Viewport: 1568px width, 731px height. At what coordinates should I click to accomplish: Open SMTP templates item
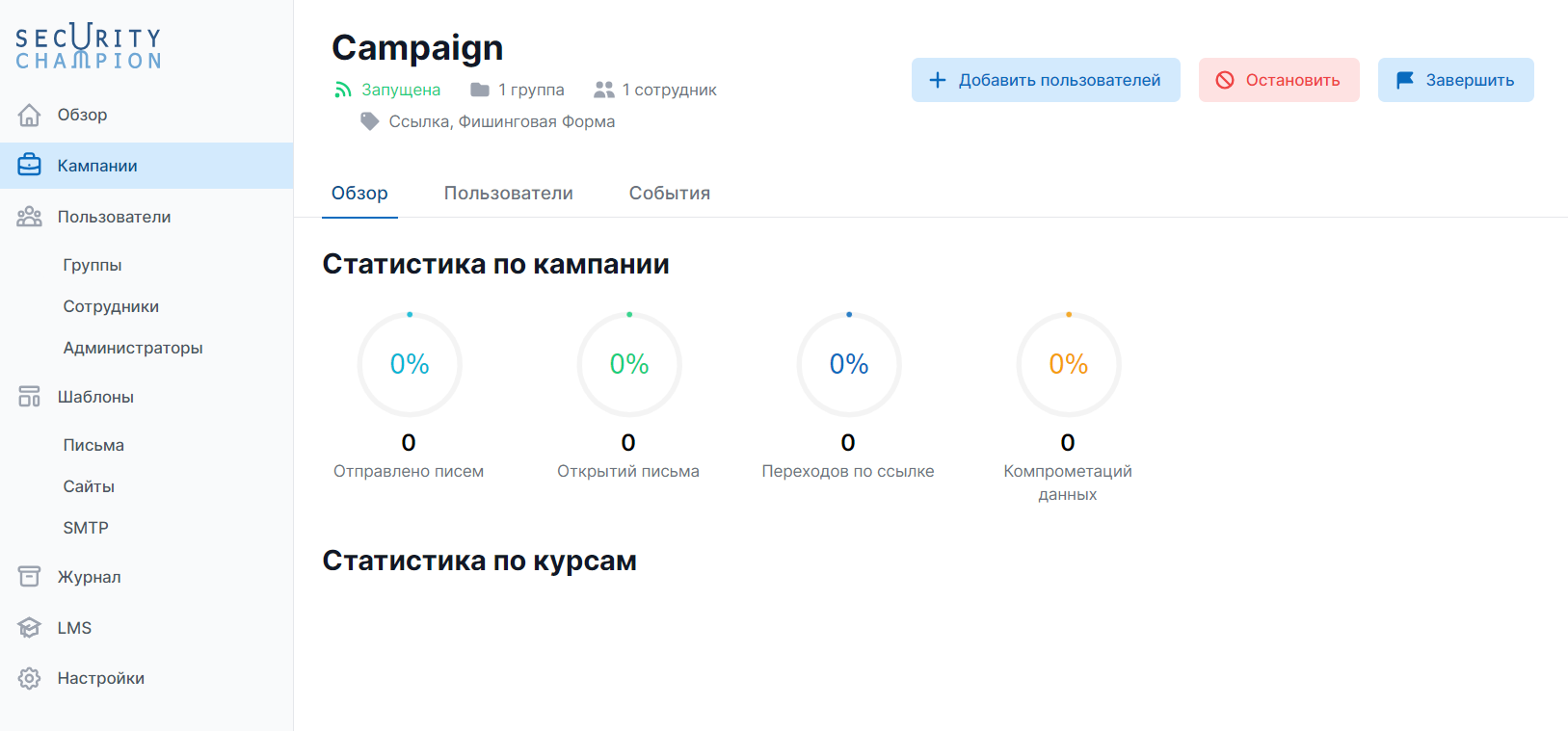point(86,528)
